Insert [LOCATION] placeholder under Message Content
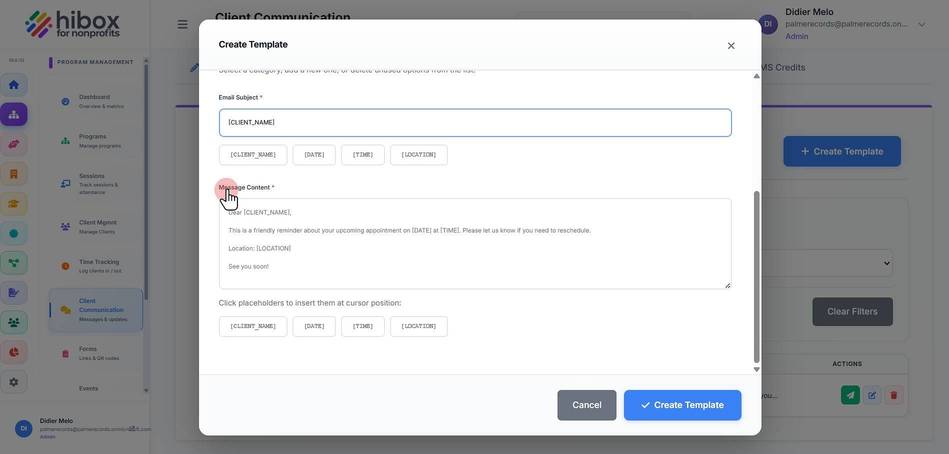This screenshot has width=949, height=454. (x=419, y=326)
